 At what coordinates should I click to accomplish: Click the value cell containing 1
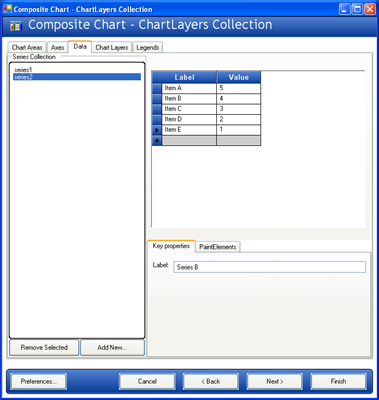click(x=238, y=130)
